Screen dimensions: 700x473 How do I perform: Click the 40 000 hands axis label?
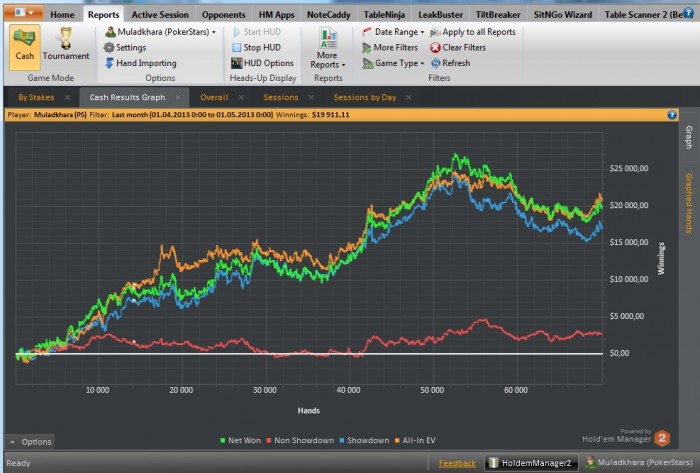point(348,390)
